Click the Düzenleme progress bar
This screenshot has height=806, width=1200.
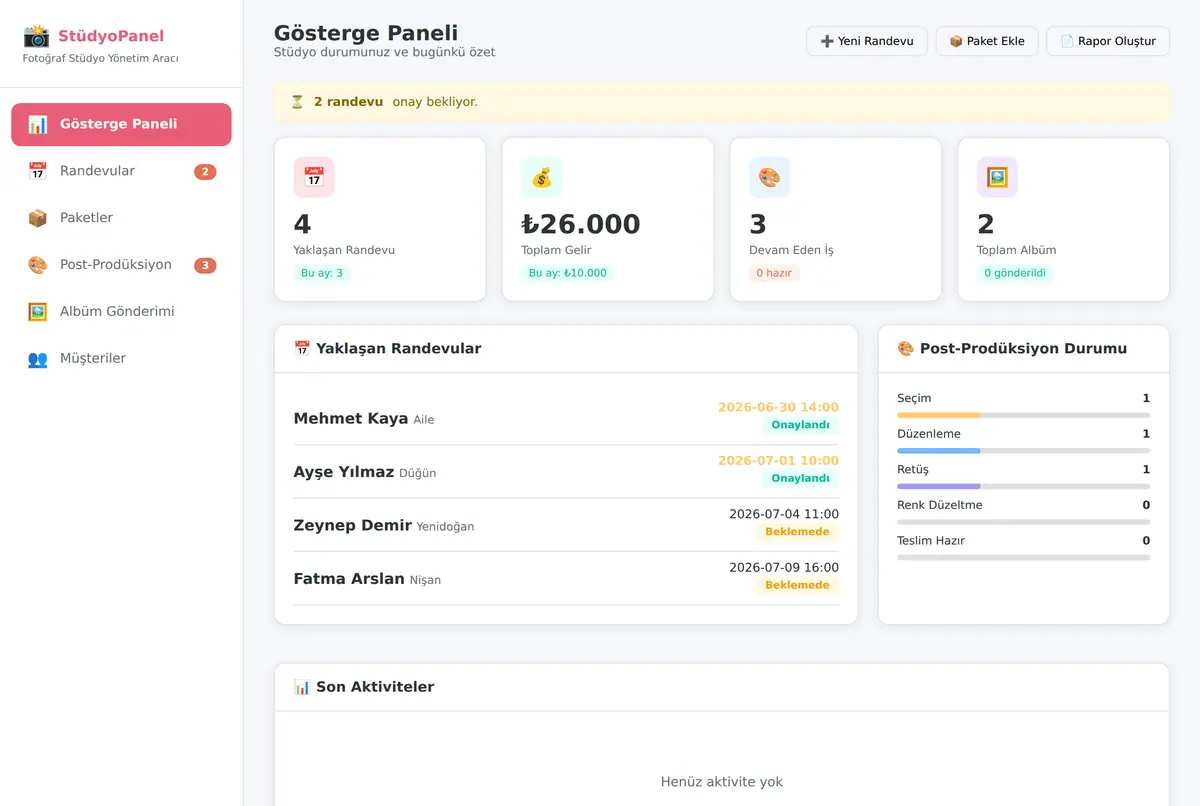click(x=1023, y=451)
